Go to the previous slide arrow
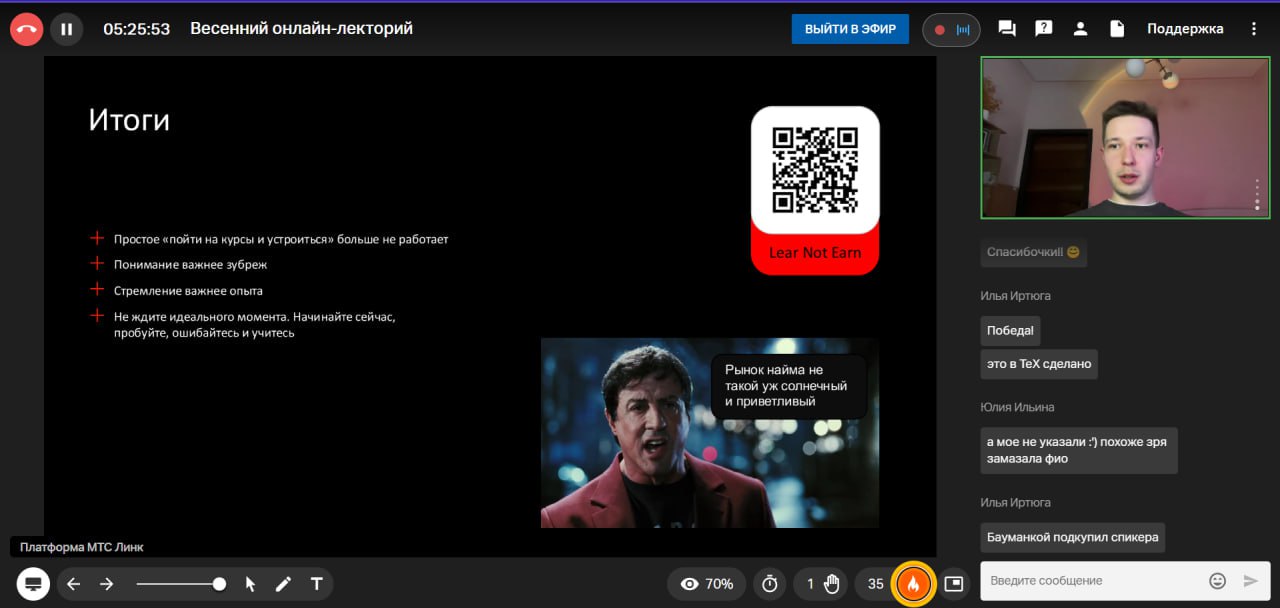 point(74,584)
